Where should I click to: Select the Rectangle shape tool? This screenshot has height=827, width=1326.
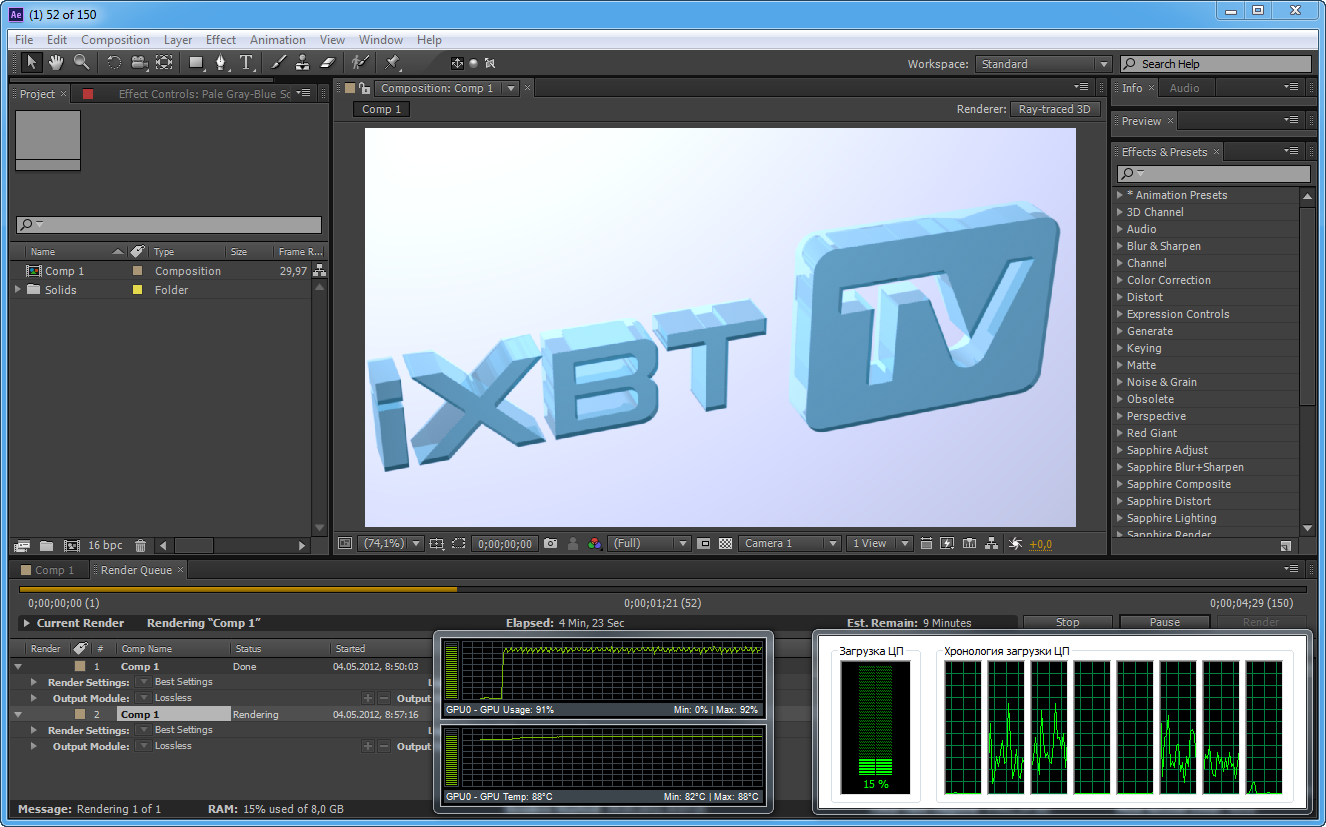click(197, 63)
